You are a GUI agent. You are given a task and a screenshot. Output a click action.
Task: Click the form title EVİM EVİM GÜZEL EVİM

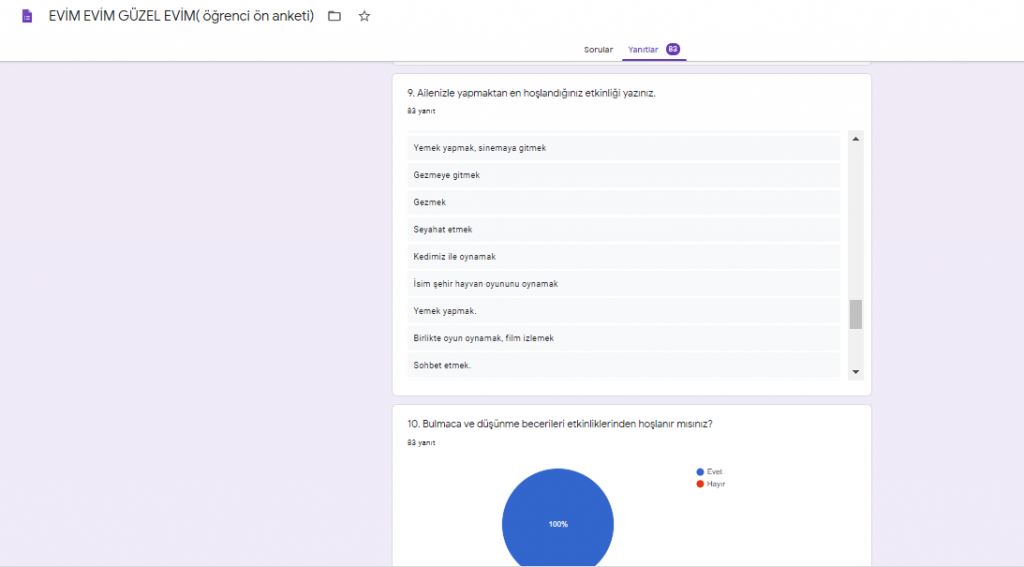181,16
